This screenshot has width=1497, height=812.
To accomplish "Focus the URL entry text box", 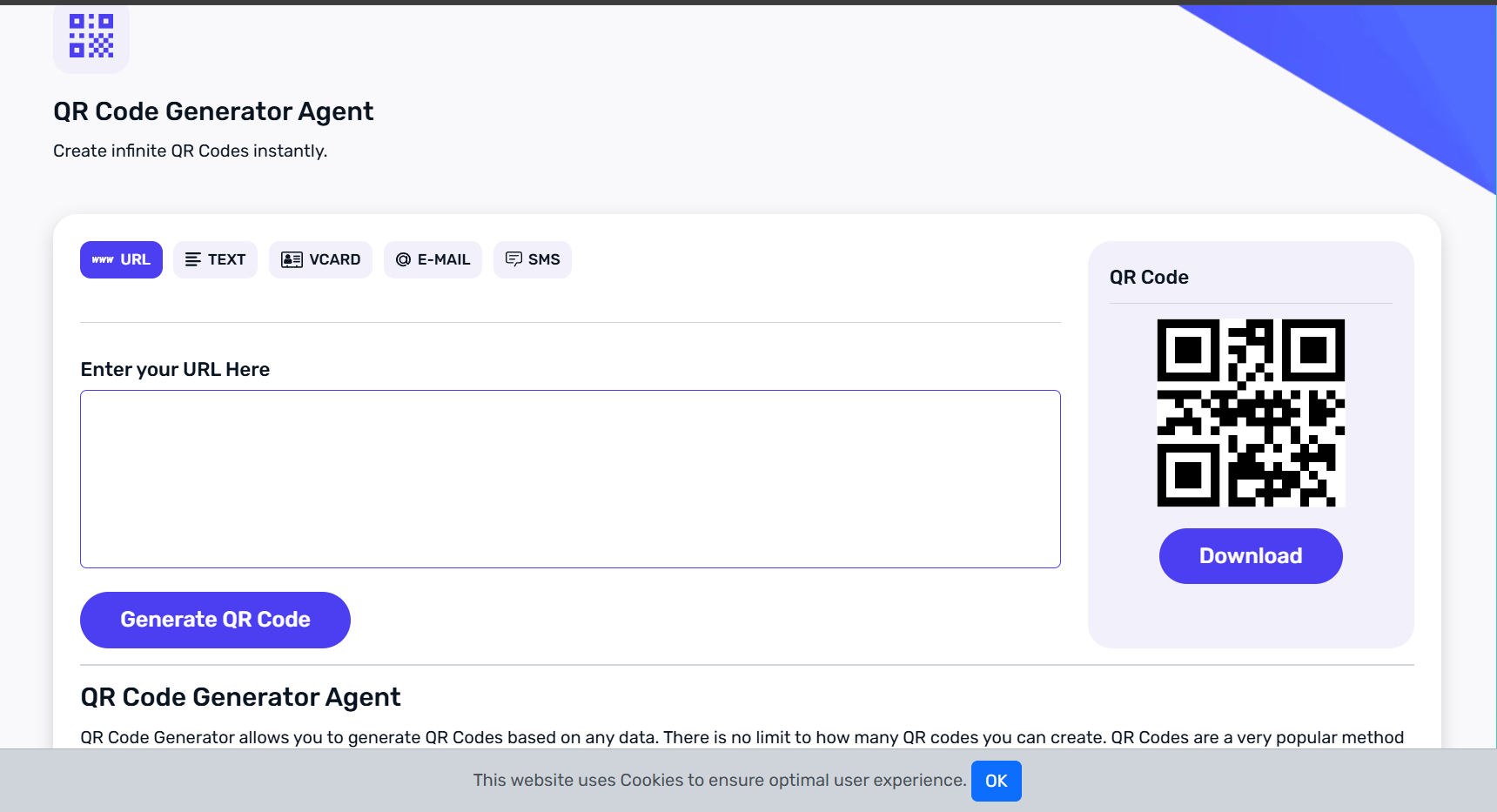I will [570, 479].
